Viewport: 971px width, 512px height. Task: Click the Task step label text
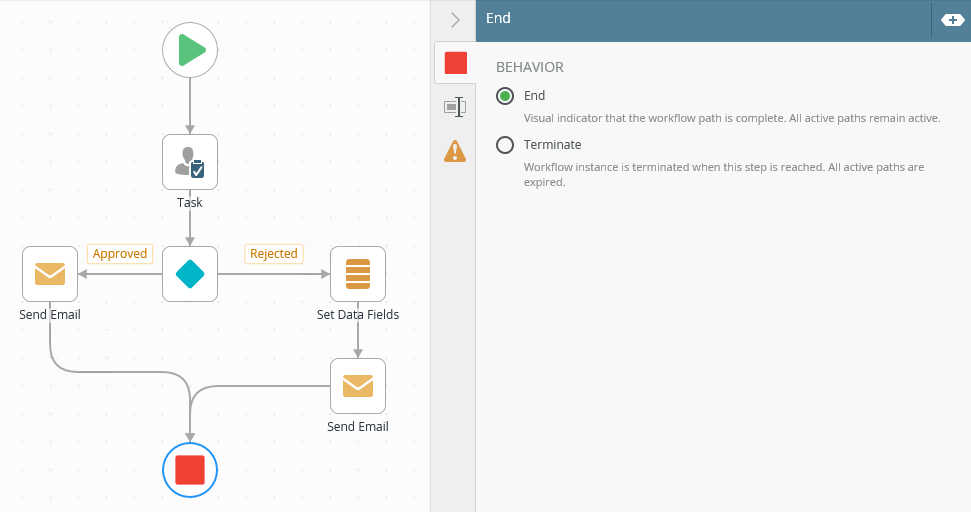[190, 203]
